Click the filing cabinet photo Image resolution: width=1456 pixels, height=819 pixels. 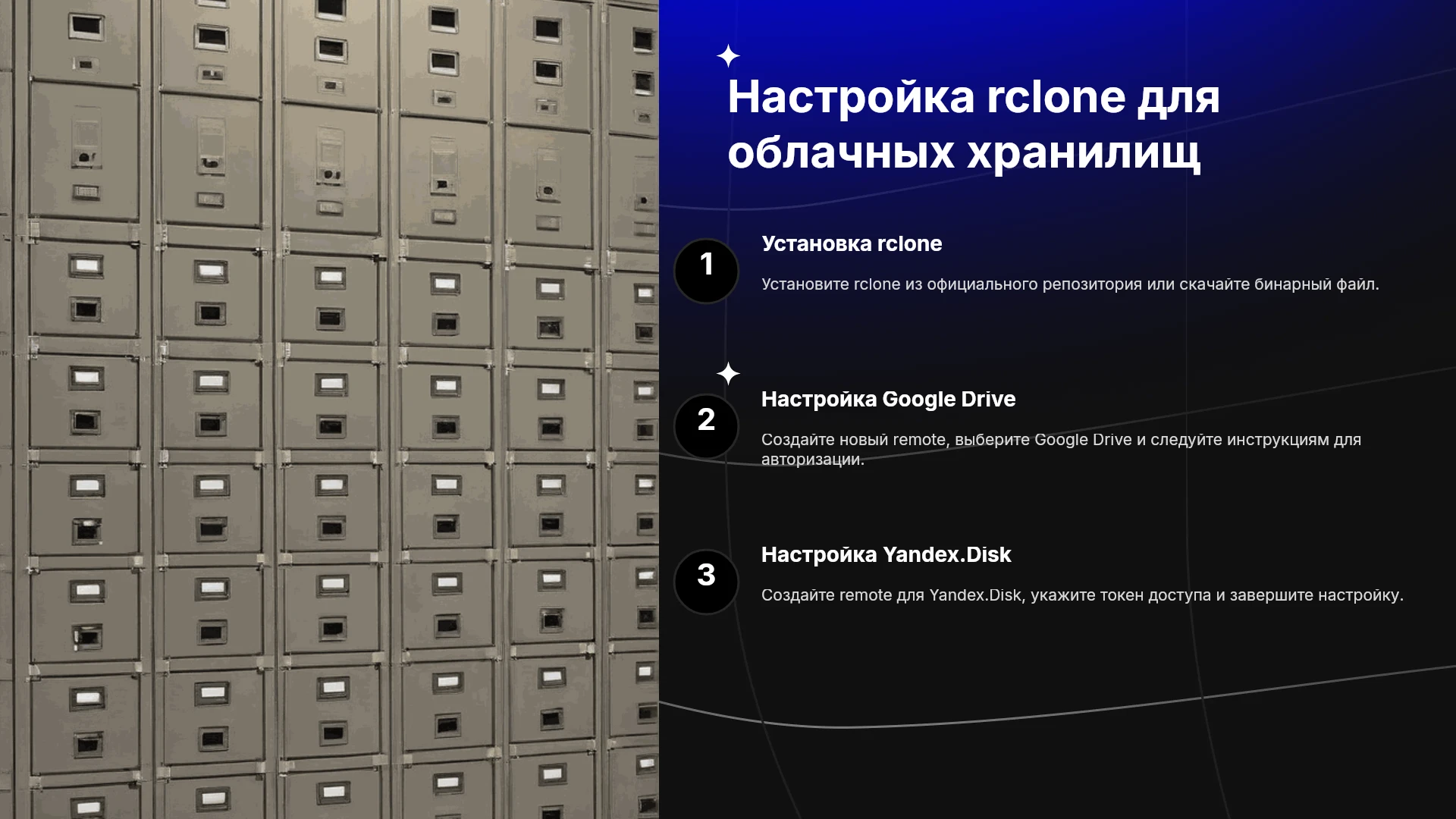[x=329, y=409]
